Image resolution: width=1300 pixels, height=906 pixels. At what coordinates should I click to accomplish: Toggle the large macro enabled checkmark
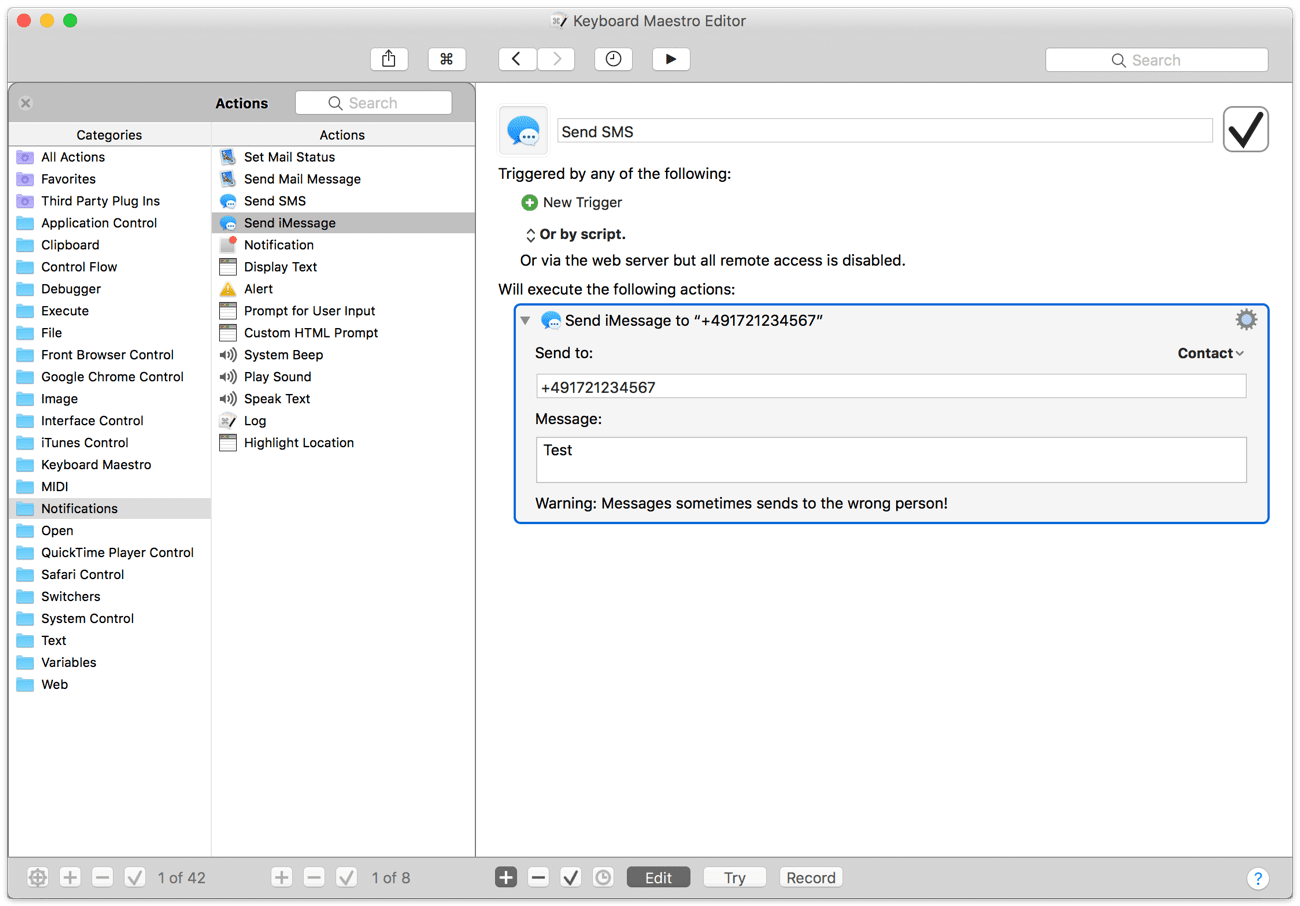1246,130
